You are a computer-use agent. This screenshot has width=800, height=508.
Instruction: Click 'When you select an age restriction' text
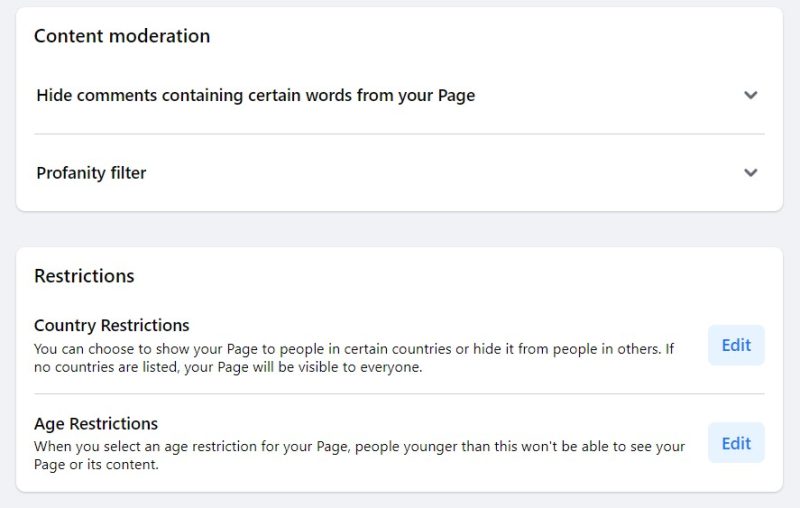click(359, 446)
